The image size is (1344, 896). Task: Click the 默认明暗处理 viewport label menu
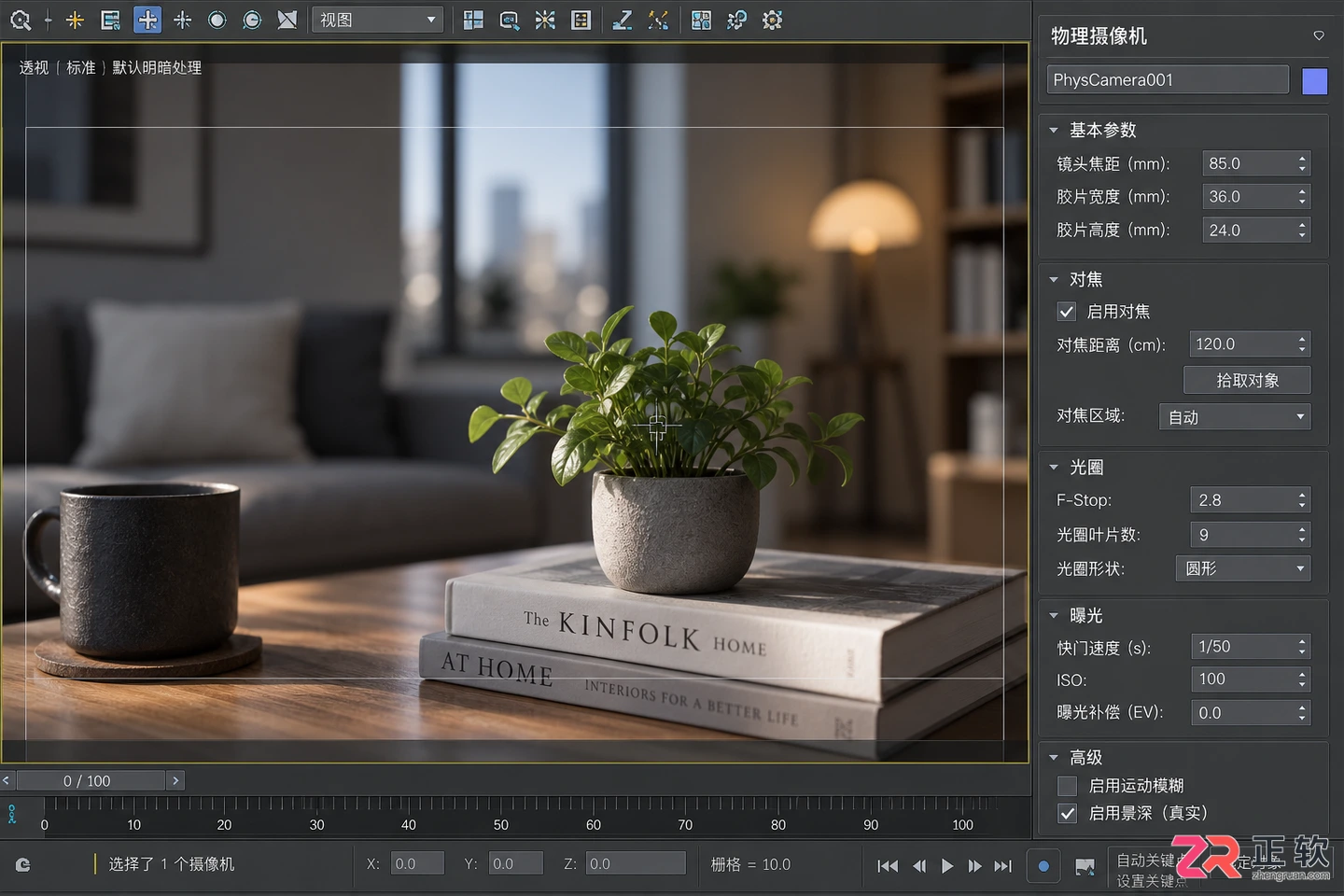(157, 67)
